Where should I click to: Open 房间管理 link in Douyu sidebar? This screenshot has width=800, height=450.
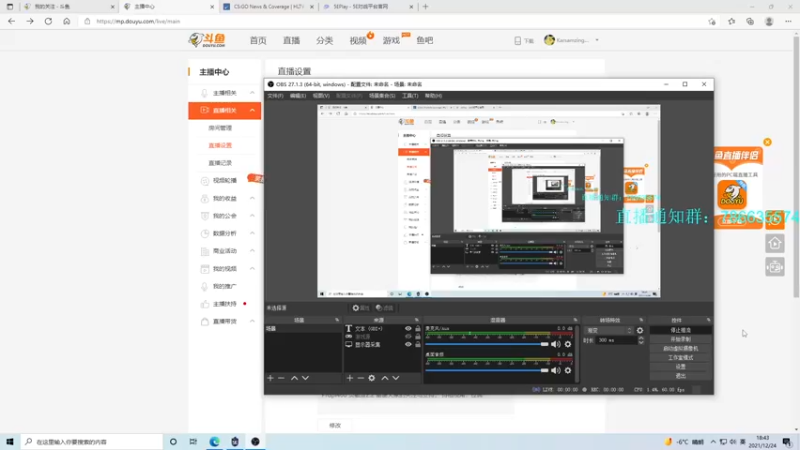pyautogui.click(x=220, y=128)
